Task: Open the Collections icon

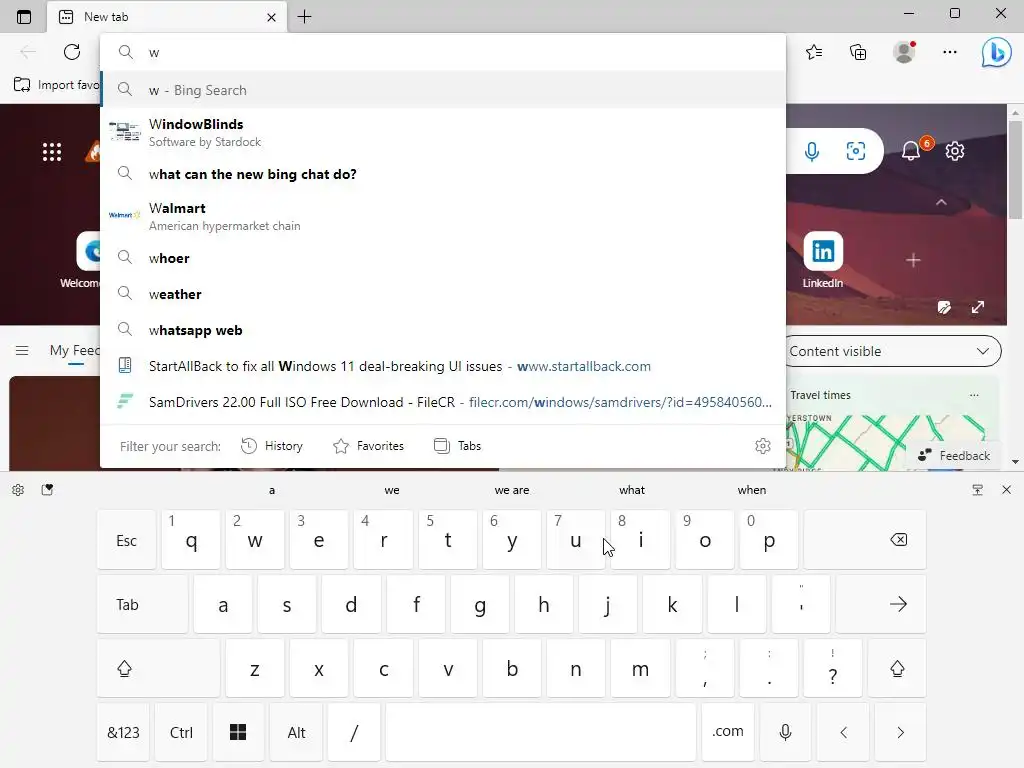Action: 858,52
